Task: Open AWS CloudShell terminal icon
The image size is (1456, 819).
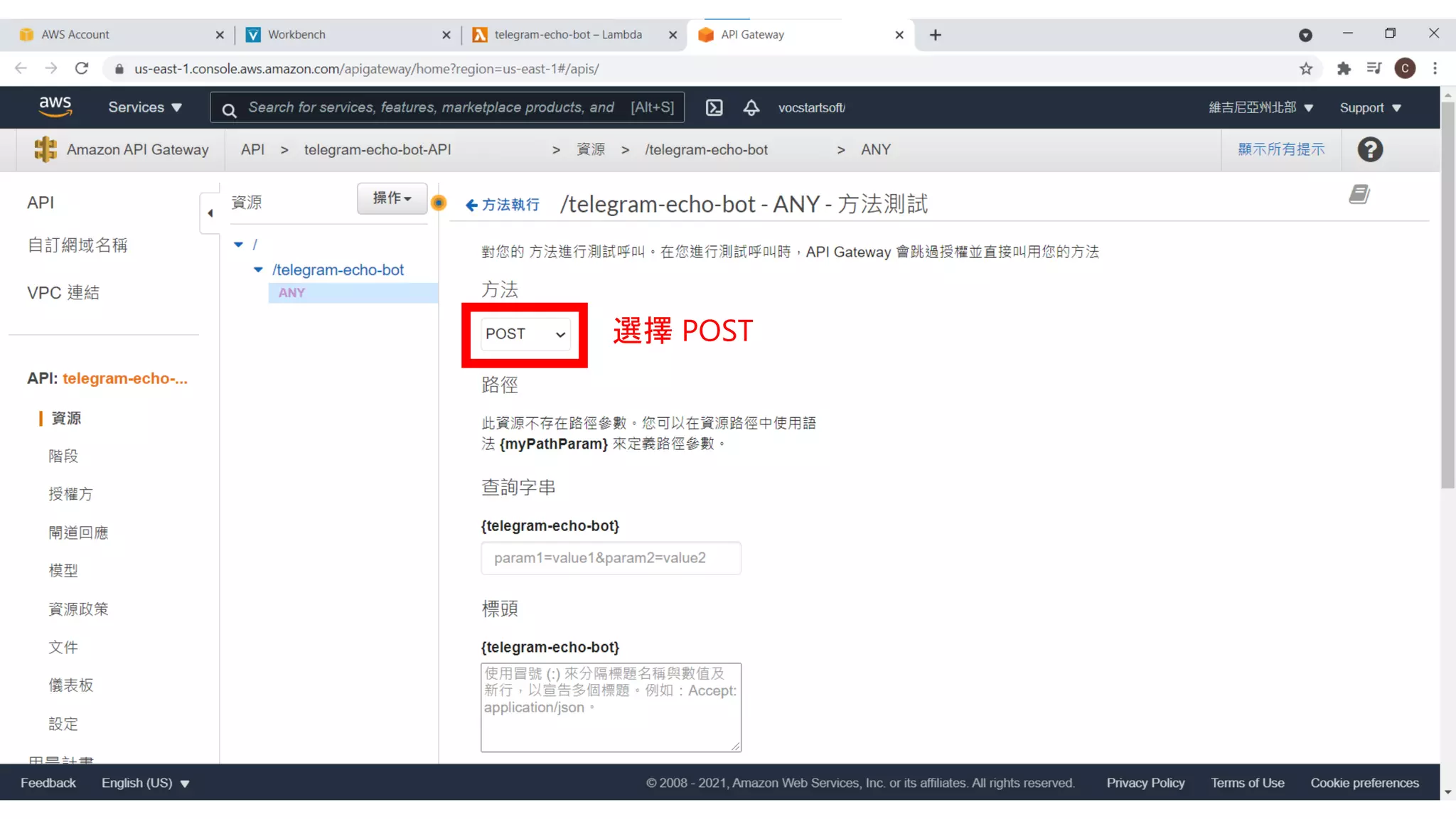Action: (x=714, y=107)
